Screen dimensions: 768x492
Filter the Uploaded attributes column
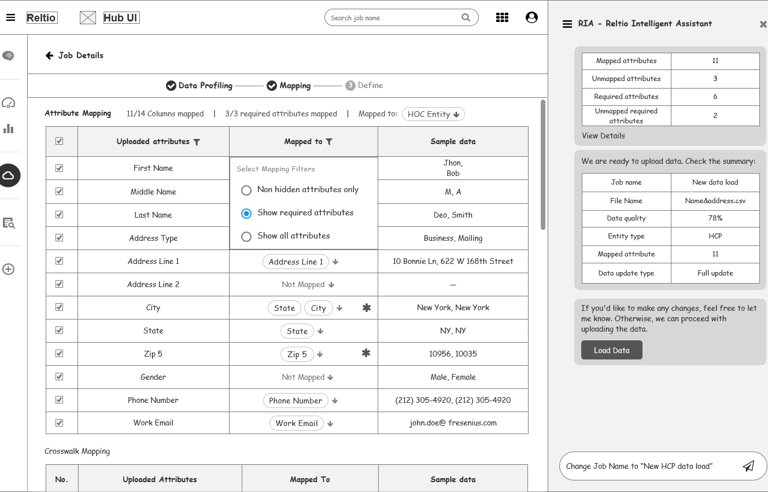click(x=196, y=142)
